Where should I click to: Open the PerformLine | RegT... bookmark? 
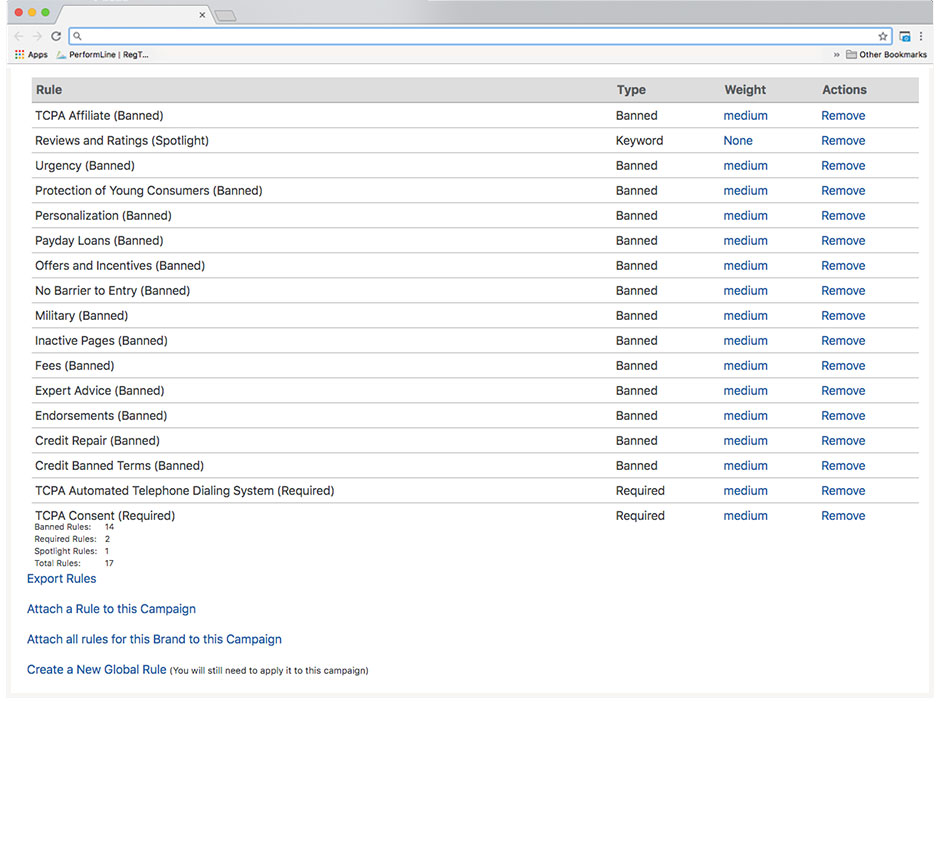[103, 55]
